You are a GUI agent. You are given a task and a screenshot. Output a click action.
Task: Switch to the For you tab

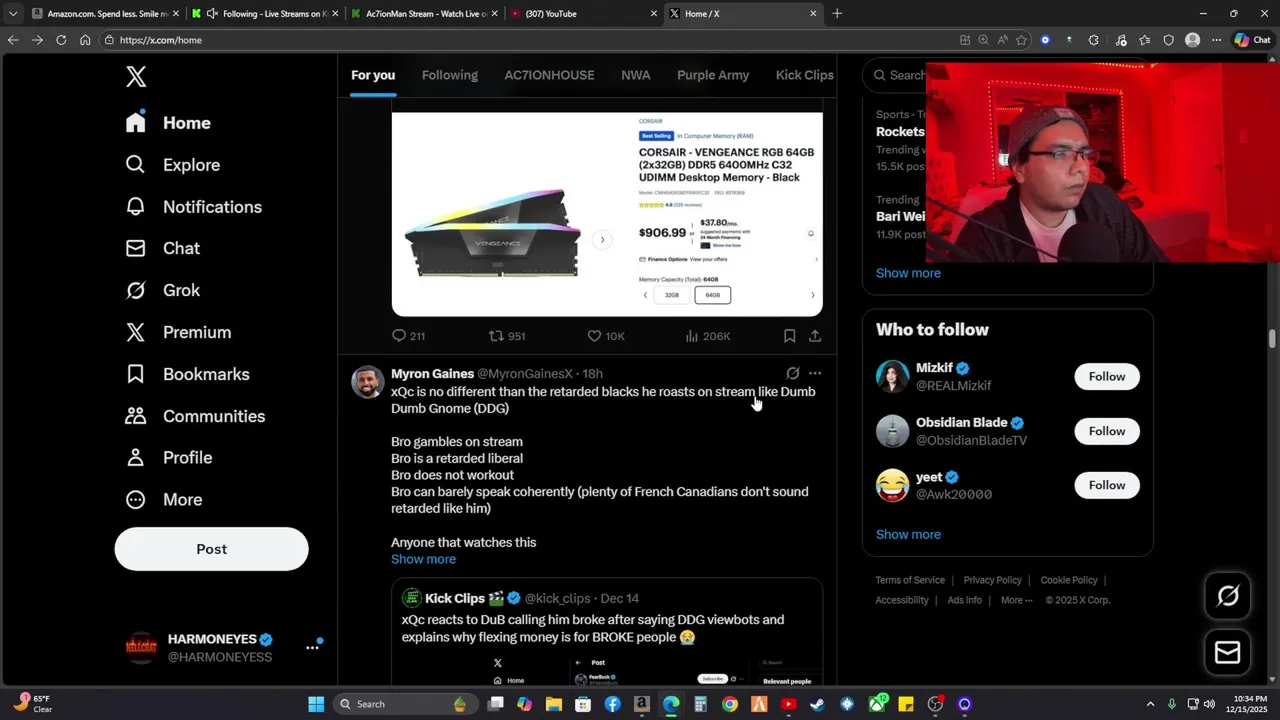click(x=373, y=75)
